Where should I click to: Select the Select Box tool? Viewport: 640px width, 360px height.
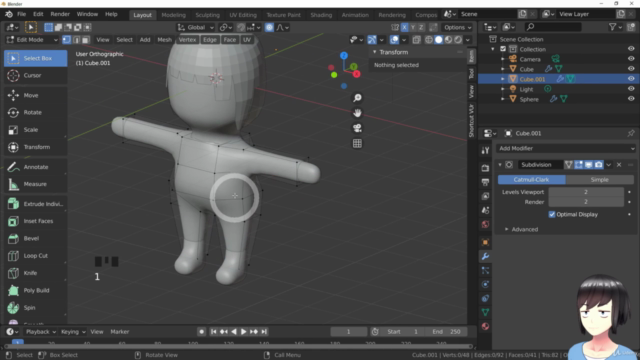click(x=36, y=58)
